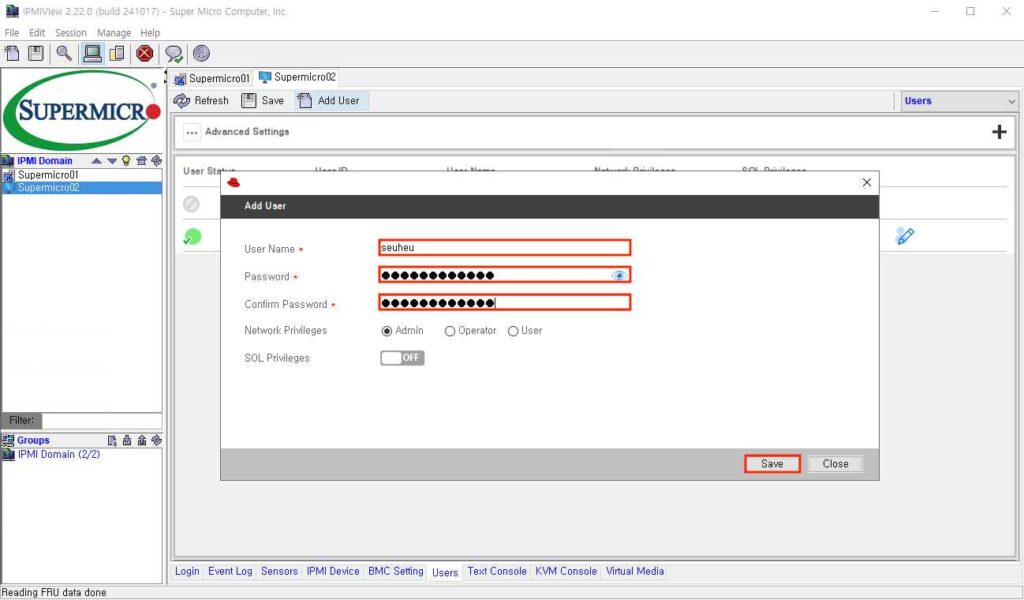Click the highlighted computer monitor toolbar icon

point(92,54)
